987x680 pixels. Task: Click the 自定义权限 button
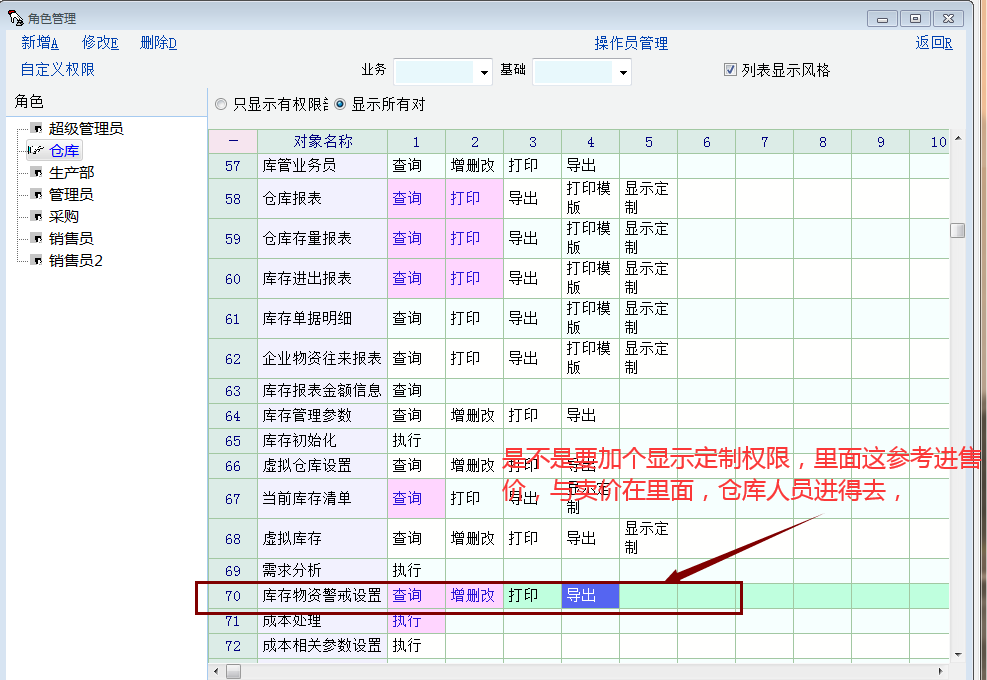pyautogui.click(x=58, y=69)
